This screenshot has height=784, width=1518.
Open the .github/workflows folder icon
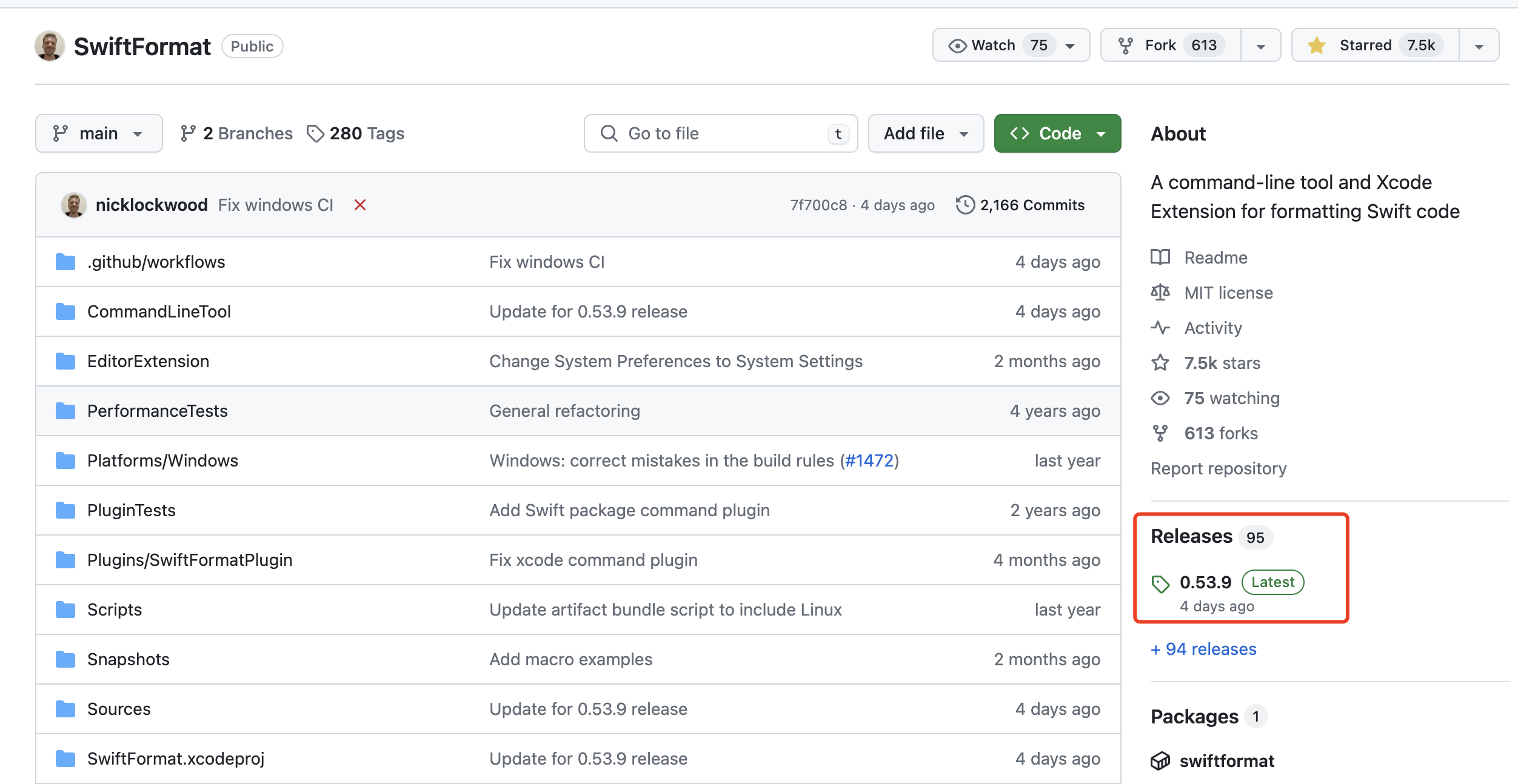64,262
